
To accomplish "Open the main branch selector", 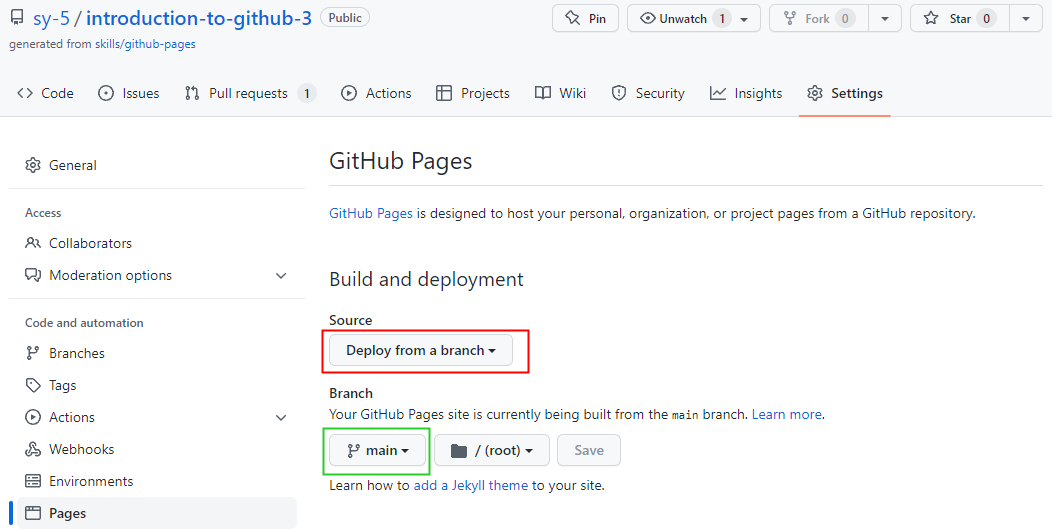I will [378, 450].
